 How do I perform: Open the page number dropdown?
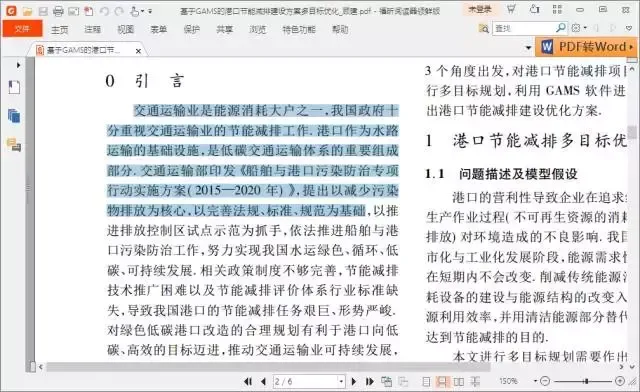click(x=341, y=381)
